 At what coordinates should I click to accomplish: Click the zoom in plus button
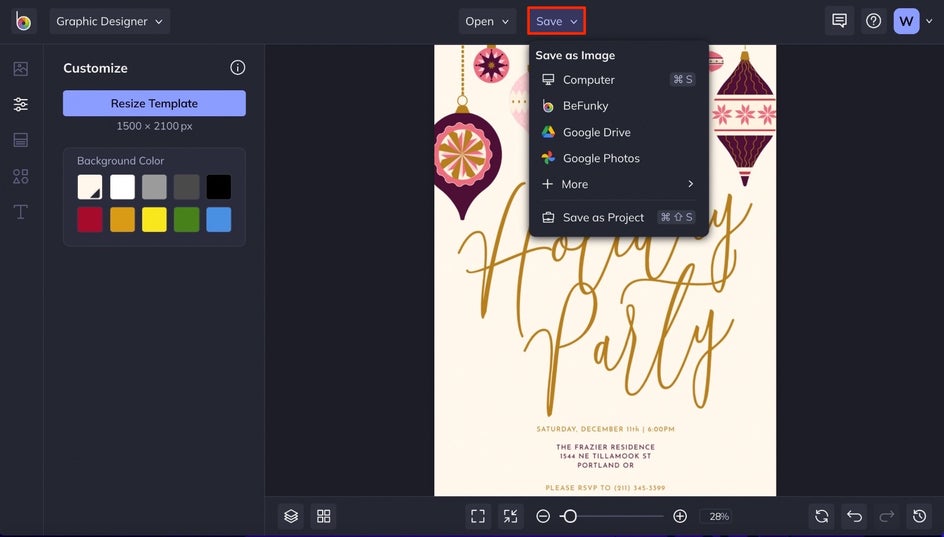click(x=680, y=516)
